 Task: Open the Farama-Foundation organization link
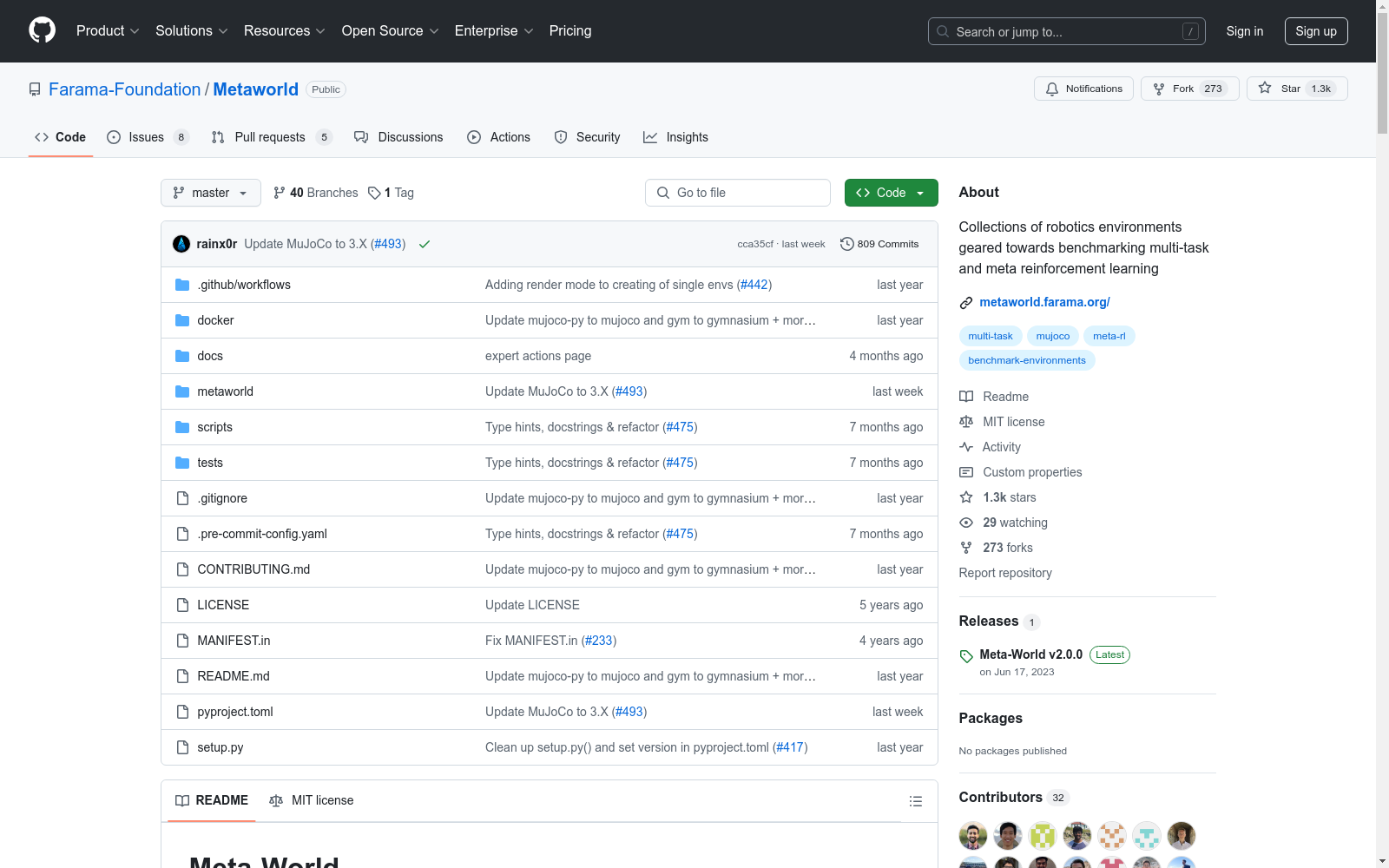[x=124, y=89]
